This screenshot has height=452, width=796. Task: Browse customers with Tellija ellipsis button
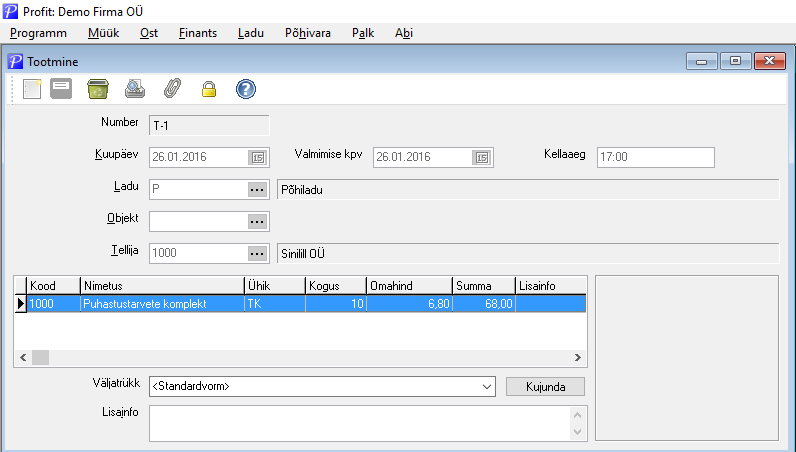(x=257, y=253)
